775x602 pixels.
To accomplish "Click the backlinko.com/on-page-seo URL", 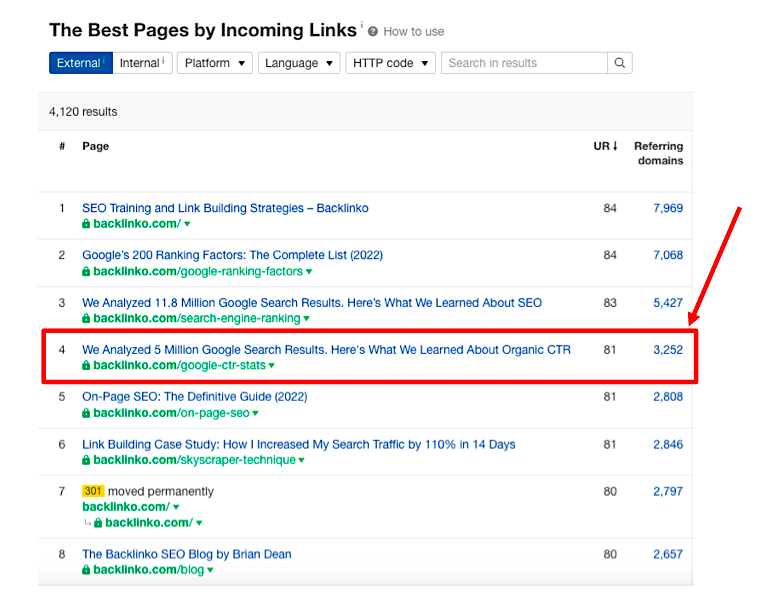I will [x=172, y=413].
